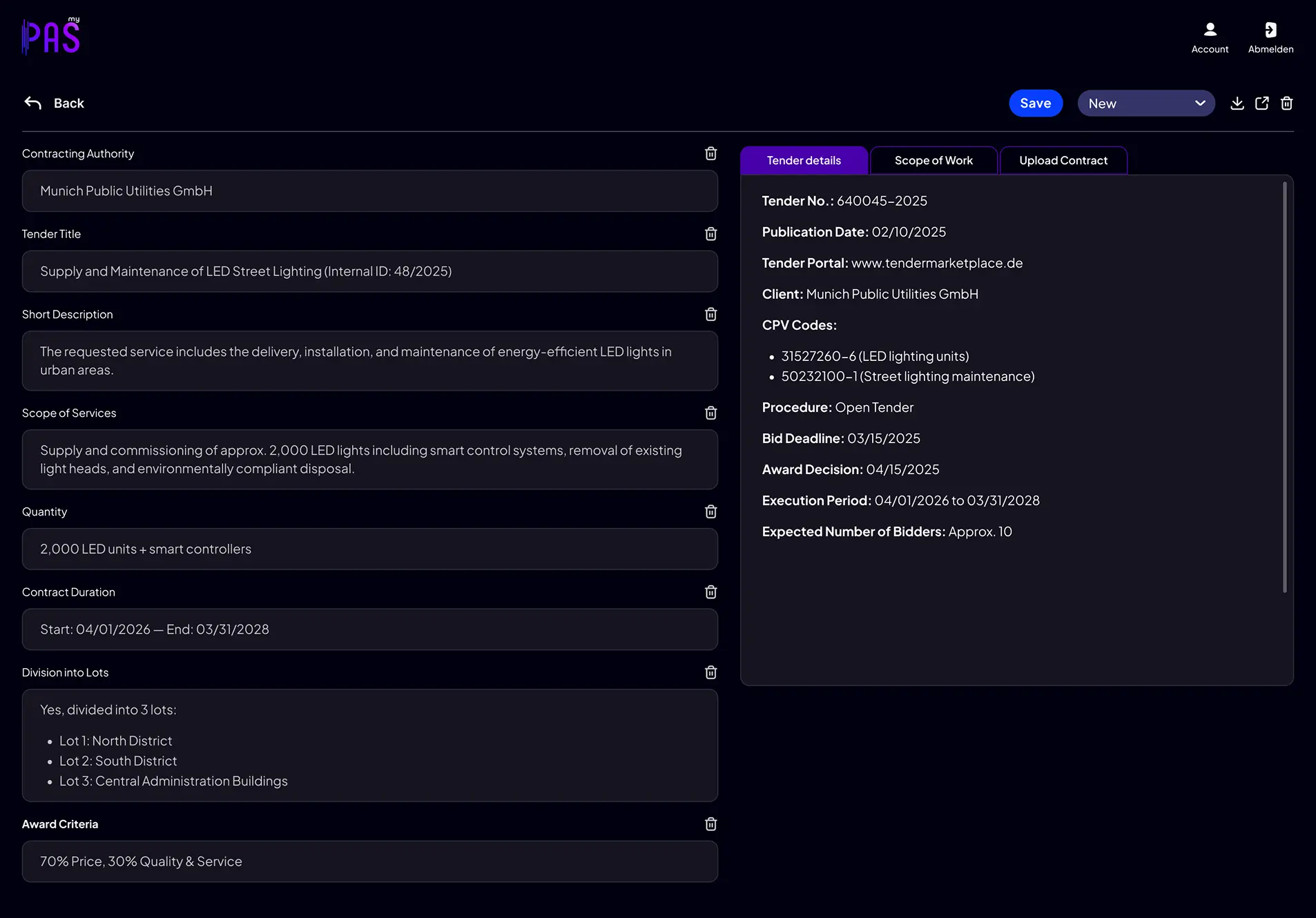Switch to the Scope of Work tab
The height and width of the screenshot is (918, 1316).
pos(933,160)
